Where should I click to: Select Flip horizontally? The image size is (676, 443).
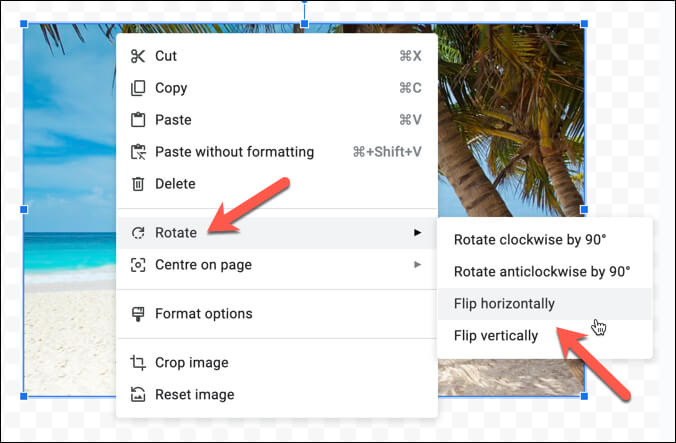tap(504, 304)
